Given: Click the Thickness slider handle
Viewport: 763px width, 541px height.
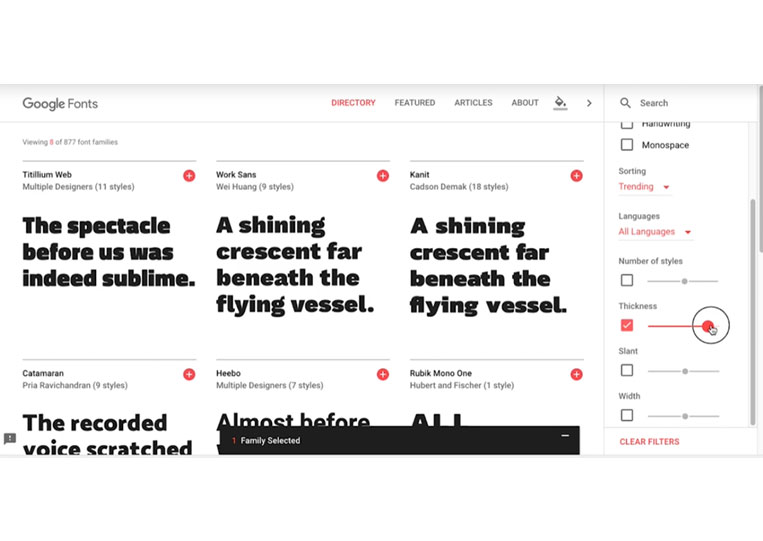Looking at the screenshot, I should coord(708,325).
